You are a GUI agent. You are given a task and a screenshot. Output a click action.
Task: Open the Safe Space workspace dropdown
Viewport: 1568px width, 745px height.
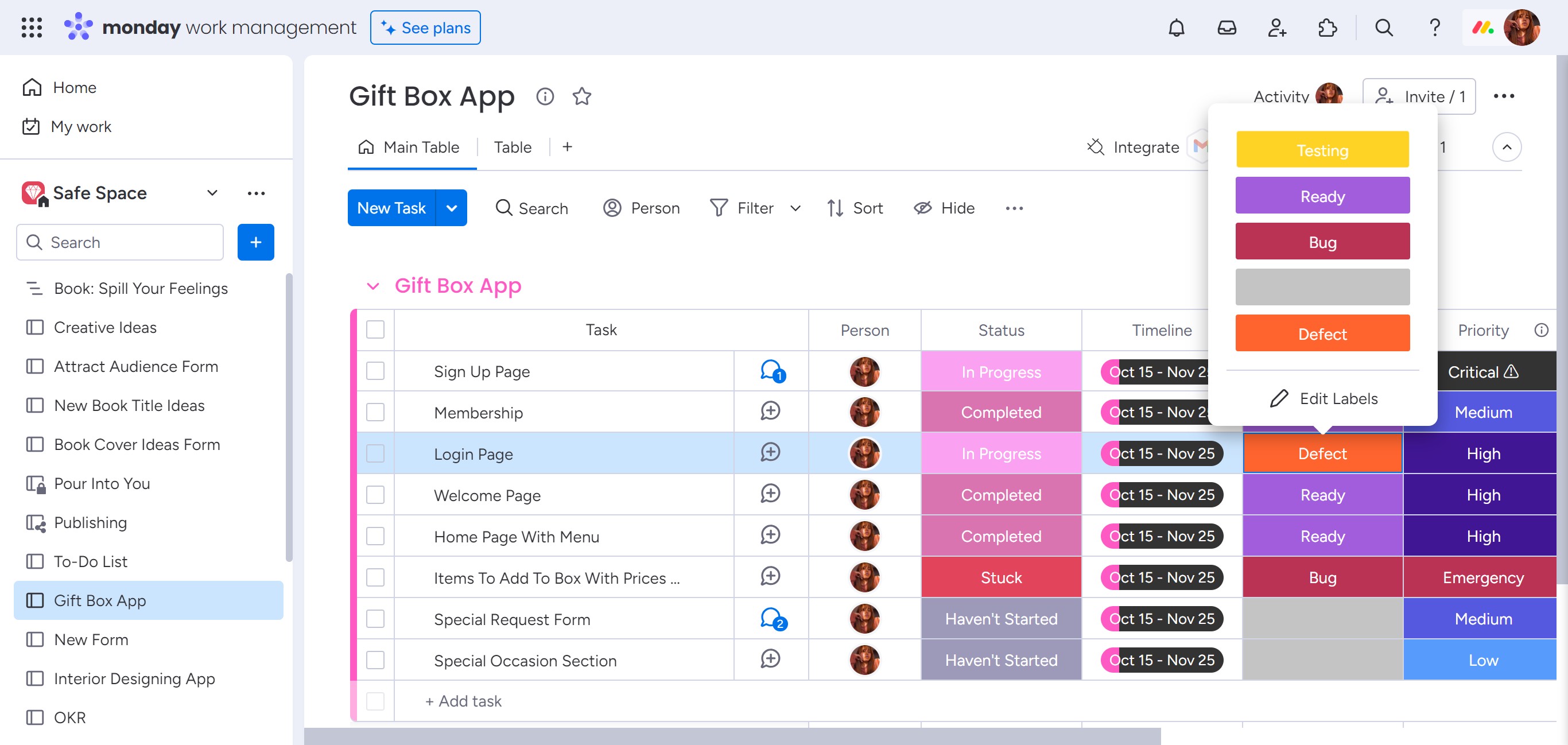(x=212, y=193)
